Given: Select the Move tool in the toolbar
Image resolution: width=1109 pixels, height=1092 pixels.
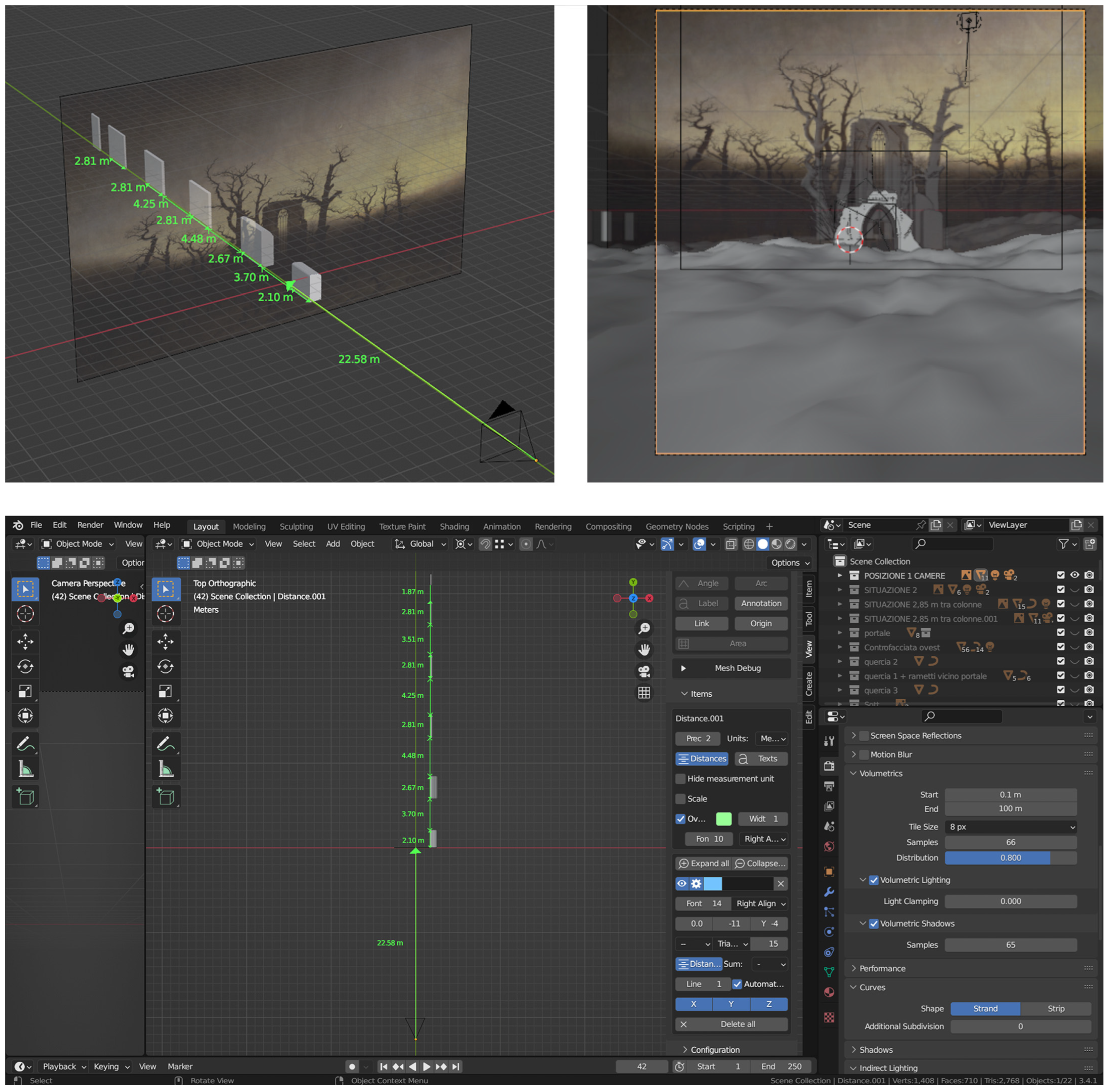Looking at the screenshot, I should (x=165, y=641).
